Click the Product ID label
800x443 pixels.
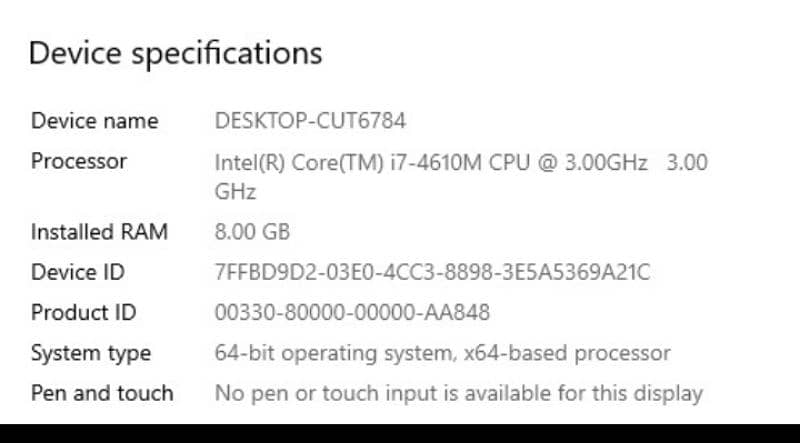pos(83,313)
